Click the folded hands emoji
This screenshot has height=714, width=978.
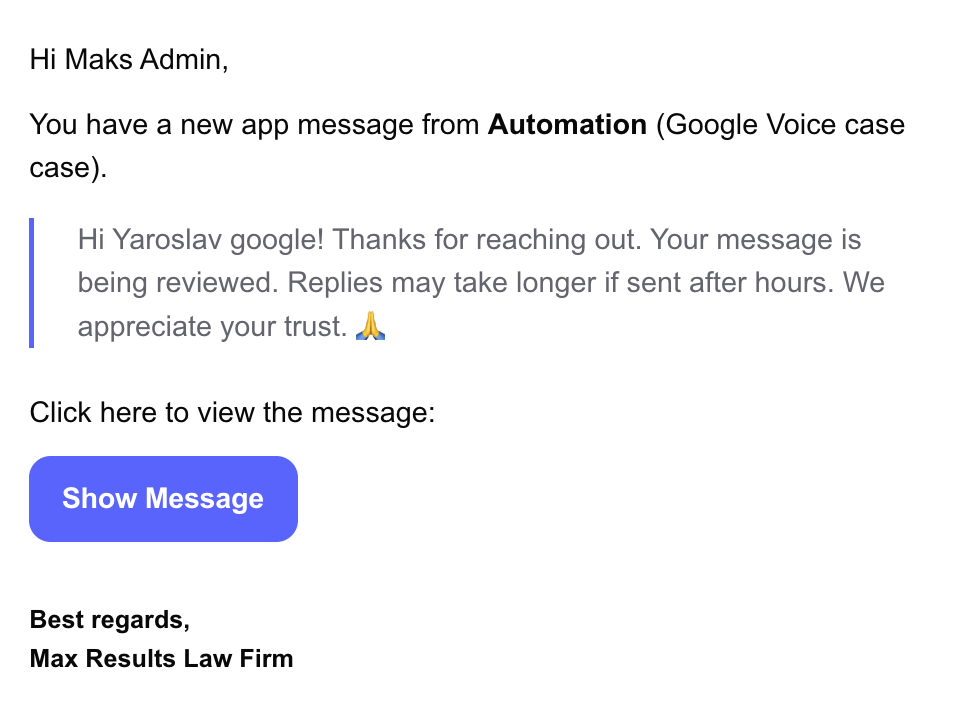(371, 325)
